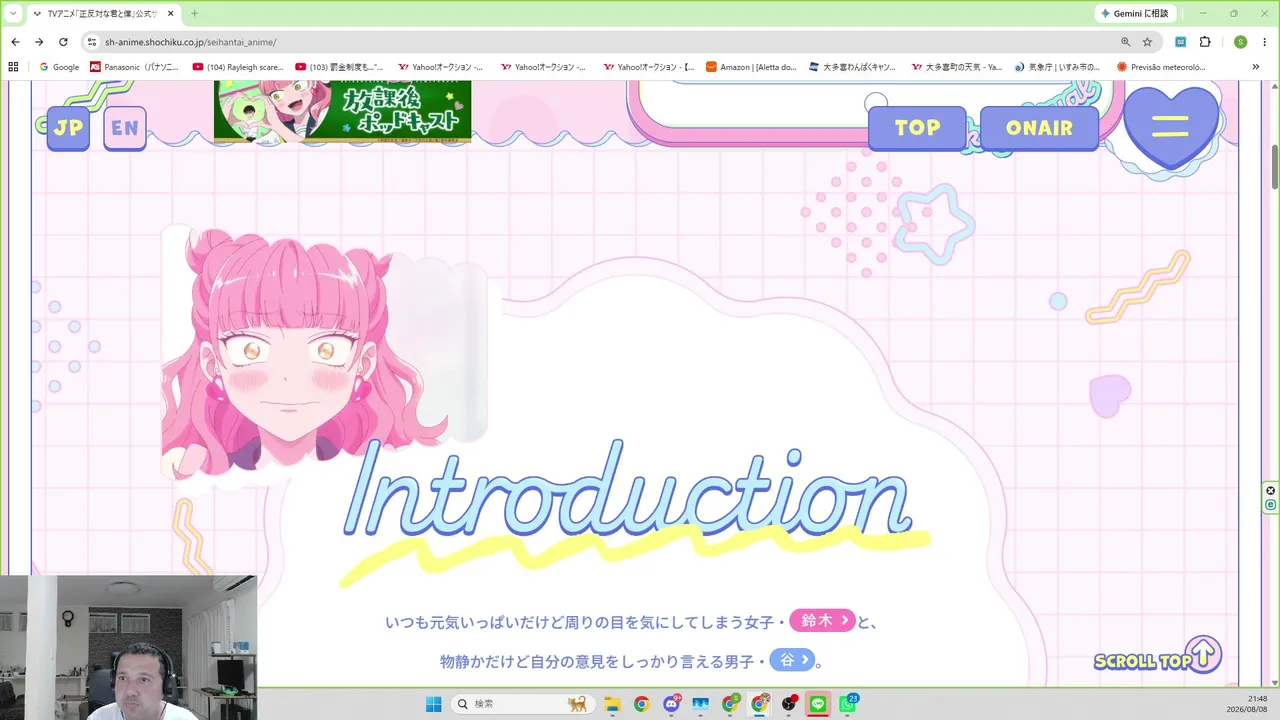The height and width of the screenshot is (720, 1280).
Task: Open the Windows Start menu
Action: coord(433,704)
